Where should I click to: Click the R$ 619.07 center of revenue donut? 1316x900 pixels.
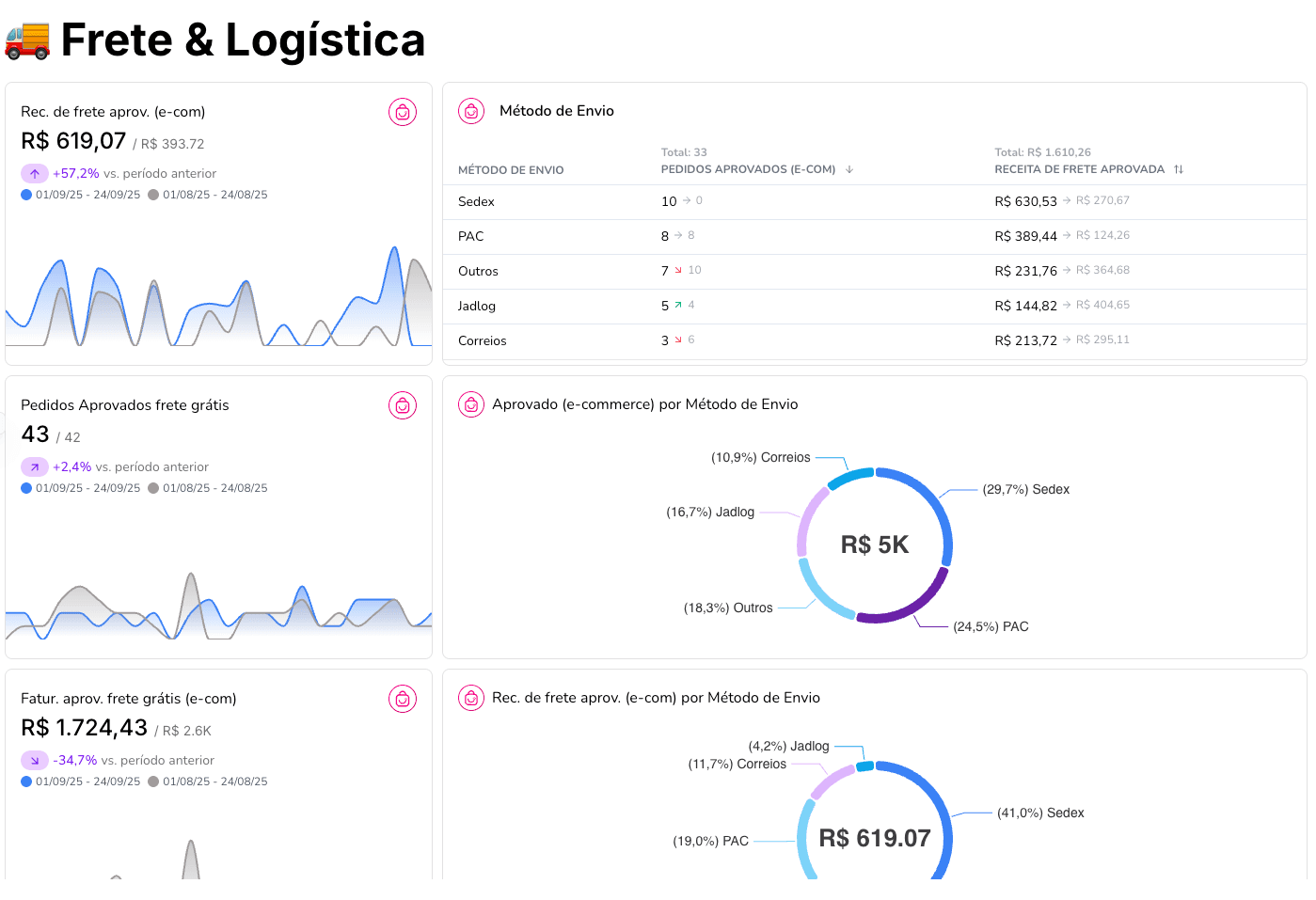pyautogui.click(x=875, y=838)
